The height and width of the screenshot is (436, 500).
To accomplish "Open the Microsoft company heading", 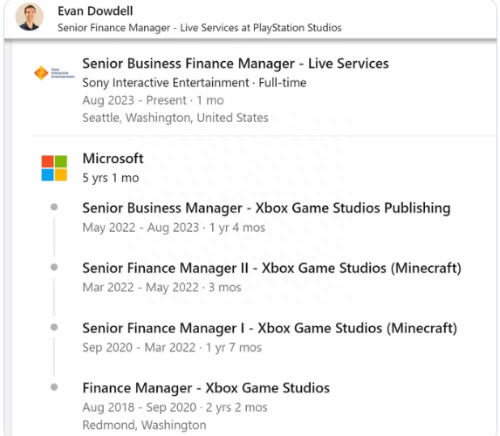I will pyautogui.click(x=113, y=158).
